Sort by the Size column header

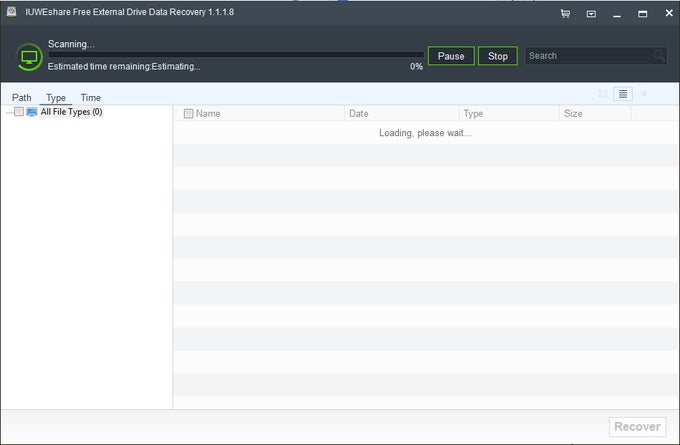[x=595, y=114]
